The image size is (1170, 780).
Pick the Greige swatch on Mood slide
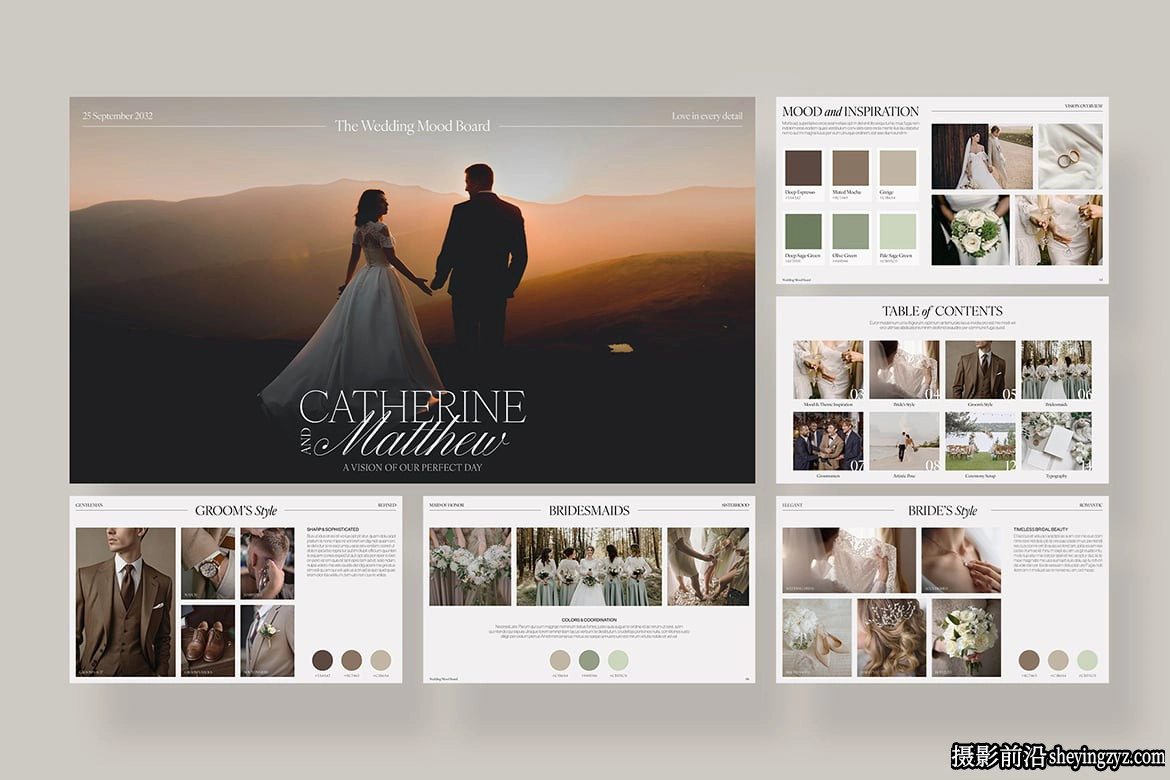[x=898, y=168]
